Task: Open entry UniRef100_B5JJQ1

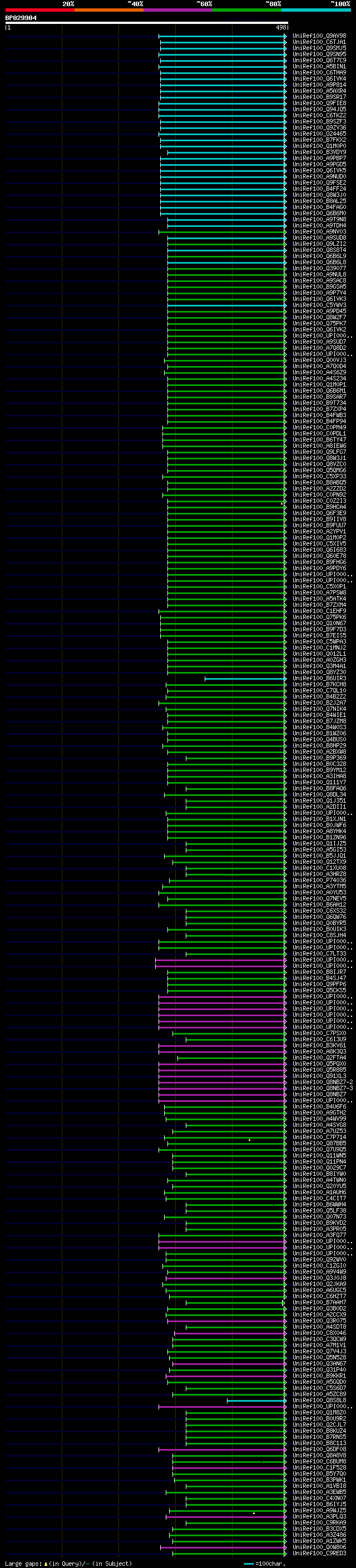Action: coord(319,856)
